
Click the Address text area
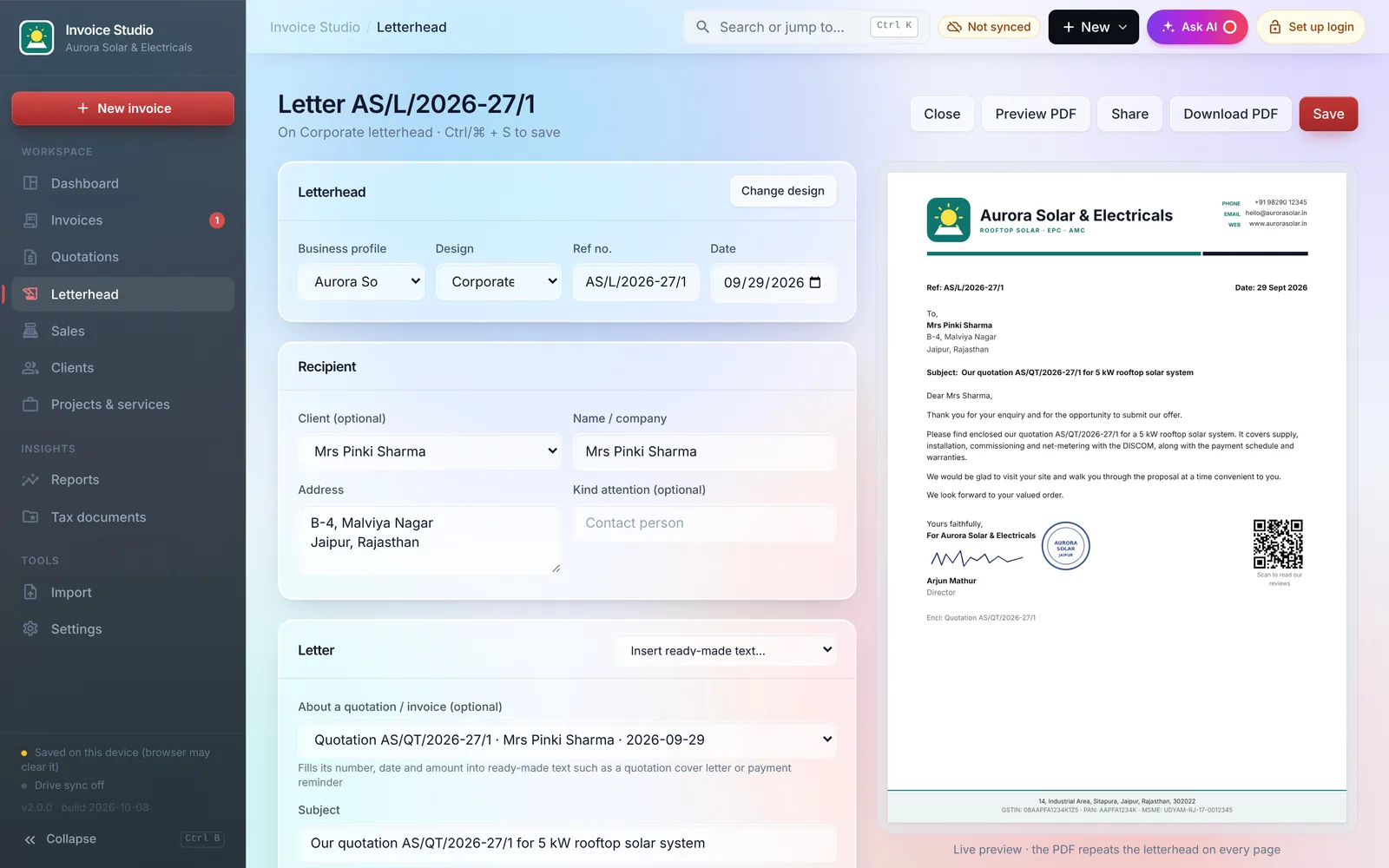430,540
